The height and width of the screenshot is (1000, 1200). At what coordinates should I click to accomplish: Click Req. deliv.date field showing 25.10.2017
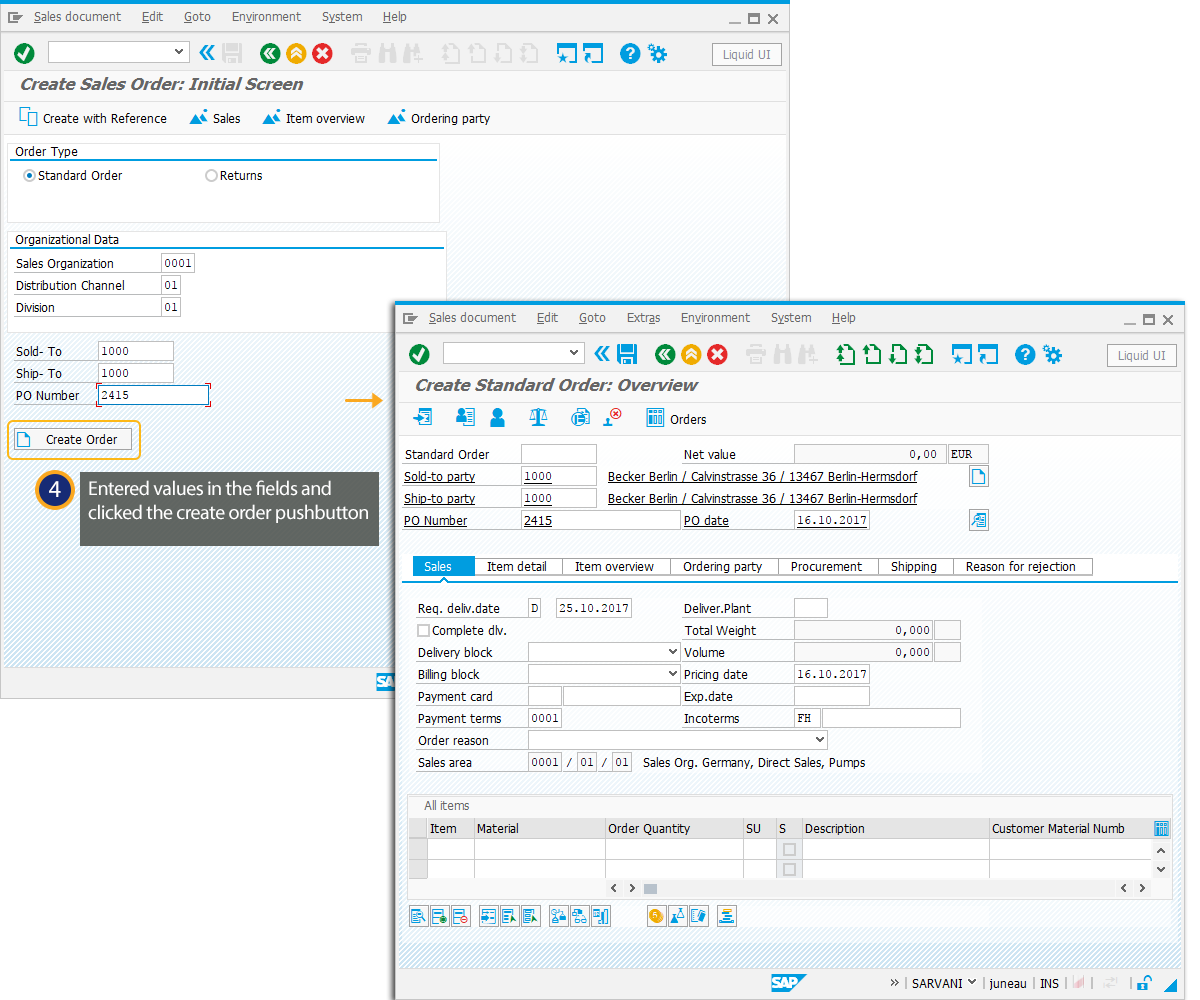point(594,608)
